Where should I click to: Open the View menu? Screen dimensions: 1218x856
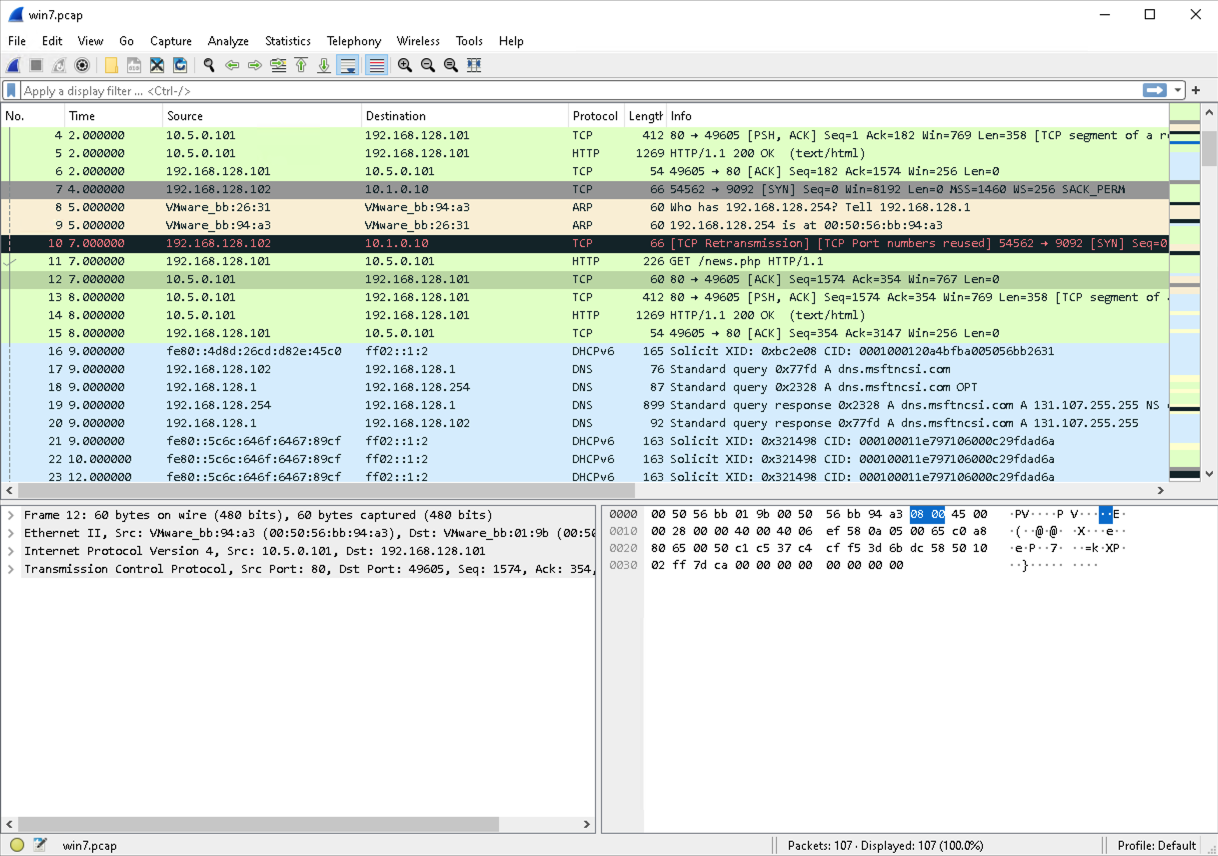(90, 41)
